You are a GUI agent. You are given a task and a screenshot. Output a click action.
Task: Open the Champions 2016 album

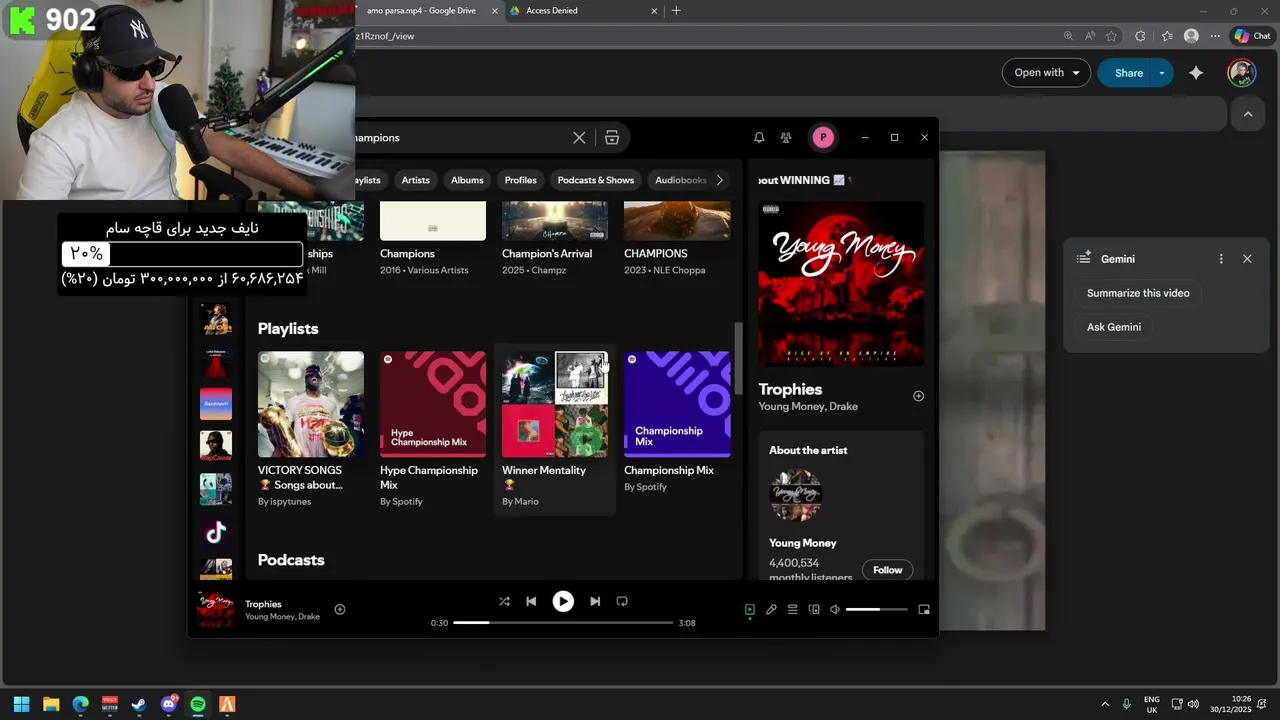433,238
